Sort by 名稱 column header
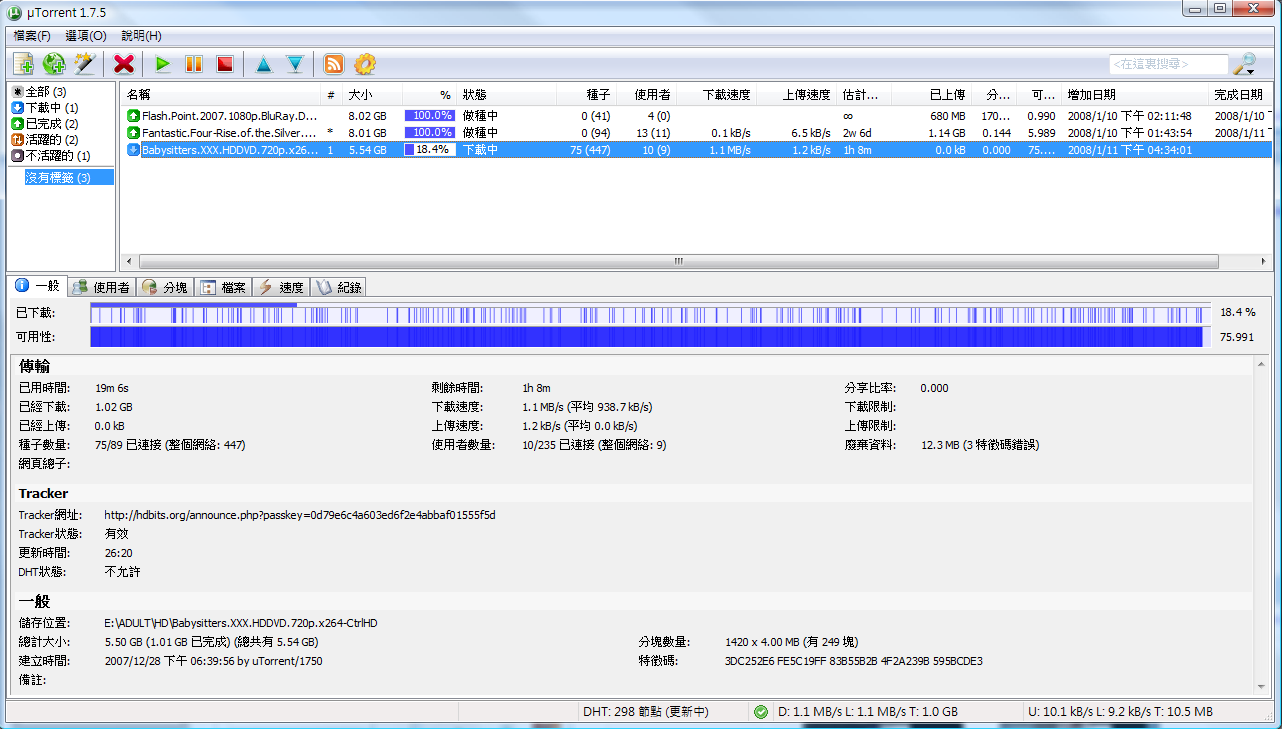 point(221,95)
